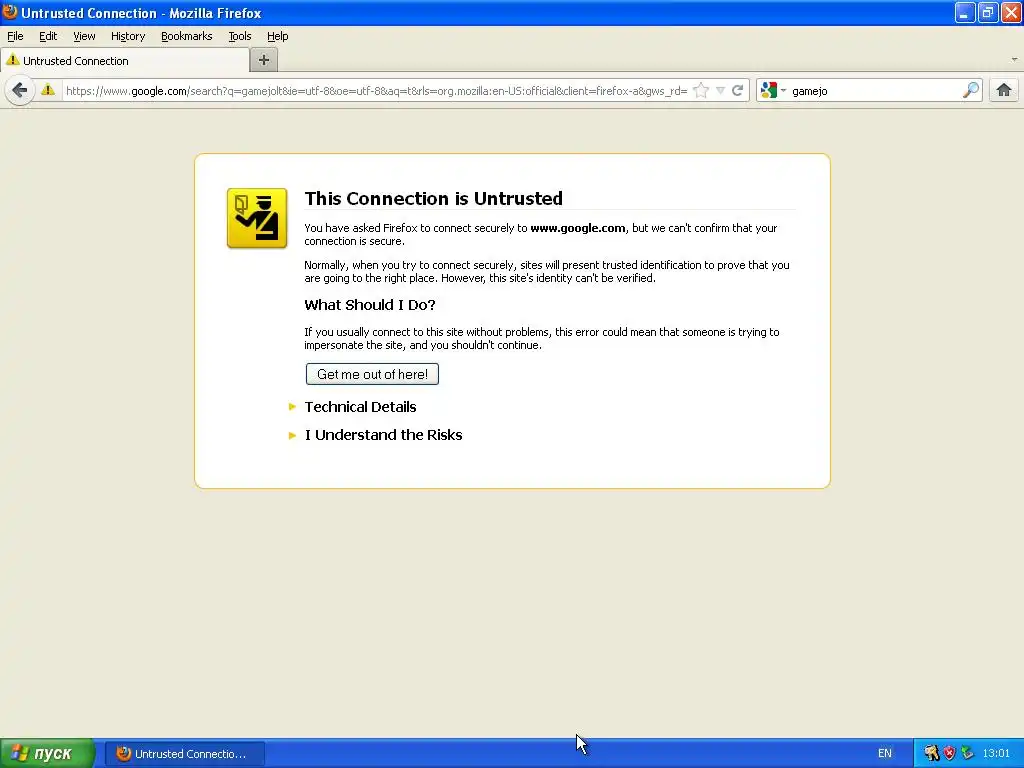Open URL history dropdown arrow in address bar
Viewport: 1024px width, 768px height.
[720, 91]
